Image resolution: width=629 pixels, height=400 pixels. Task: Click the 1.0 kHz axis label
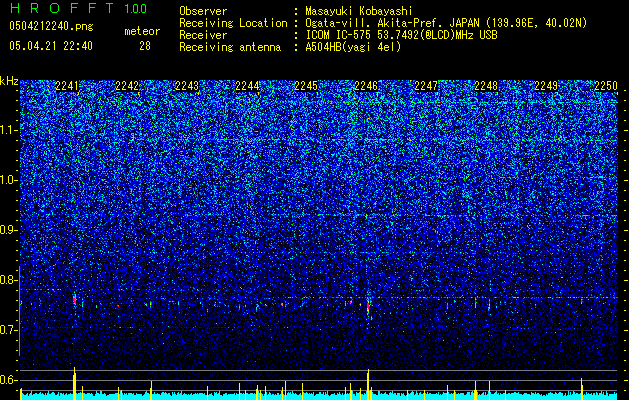[9, 180]
